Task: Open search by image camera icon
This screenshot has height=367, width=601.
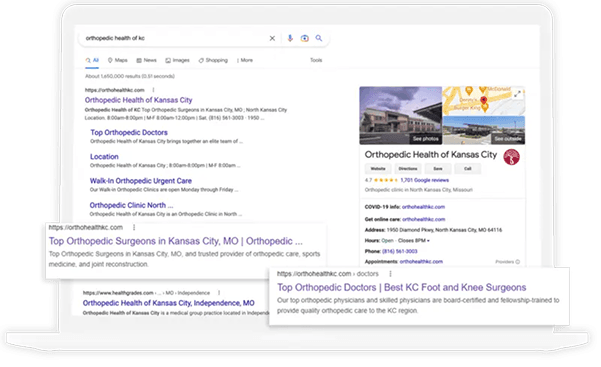Action: 304,38
